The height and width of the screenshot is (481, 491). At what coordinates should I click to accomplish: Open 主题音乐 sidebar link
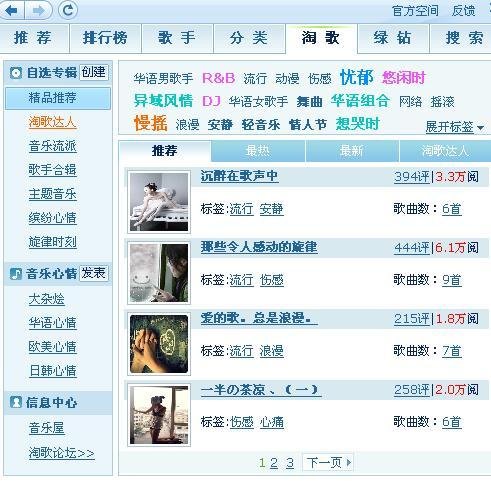tap(52, 194)
